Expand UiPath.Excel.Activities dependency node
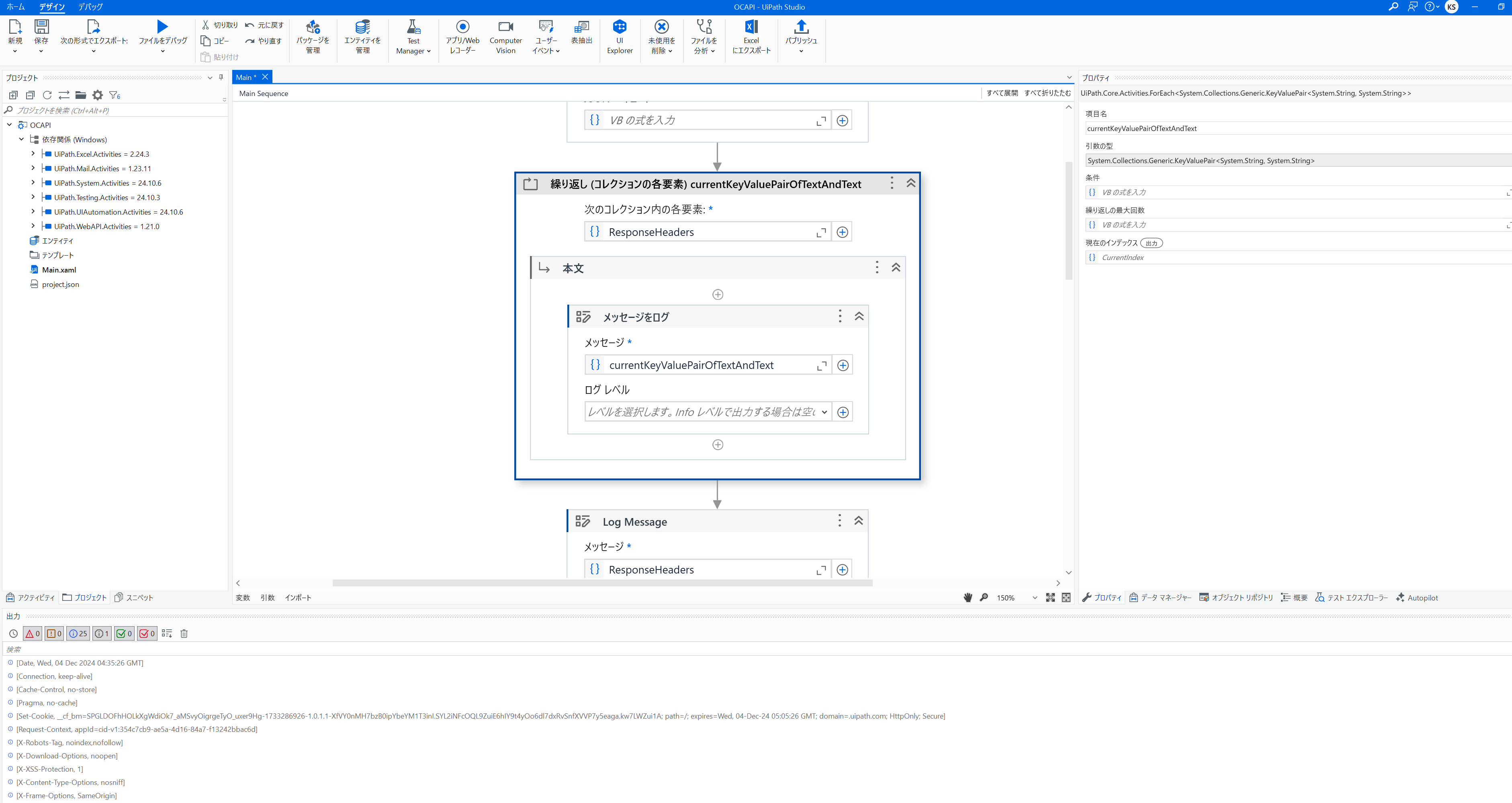The width and height of the screenshot is (1512, 803). (x=33, y=154)
